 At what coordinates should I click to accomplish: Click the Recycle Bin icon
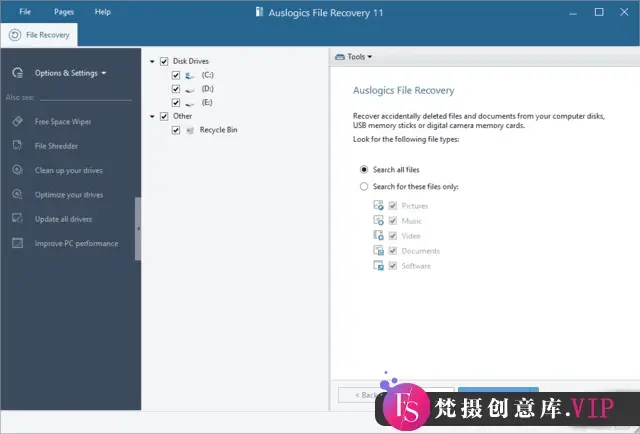190,131
